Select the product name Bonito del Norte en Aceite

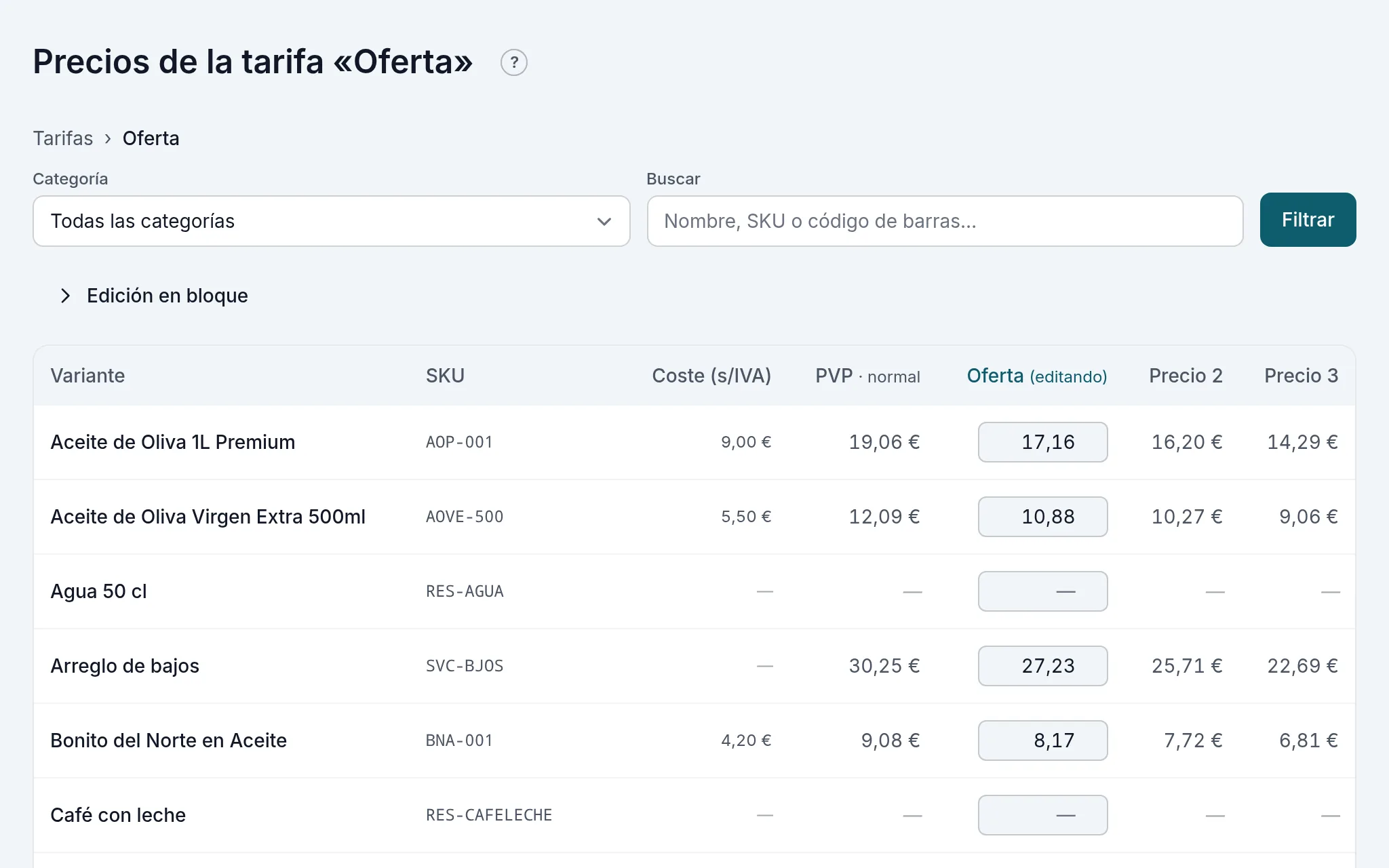(x=169, y=741)
